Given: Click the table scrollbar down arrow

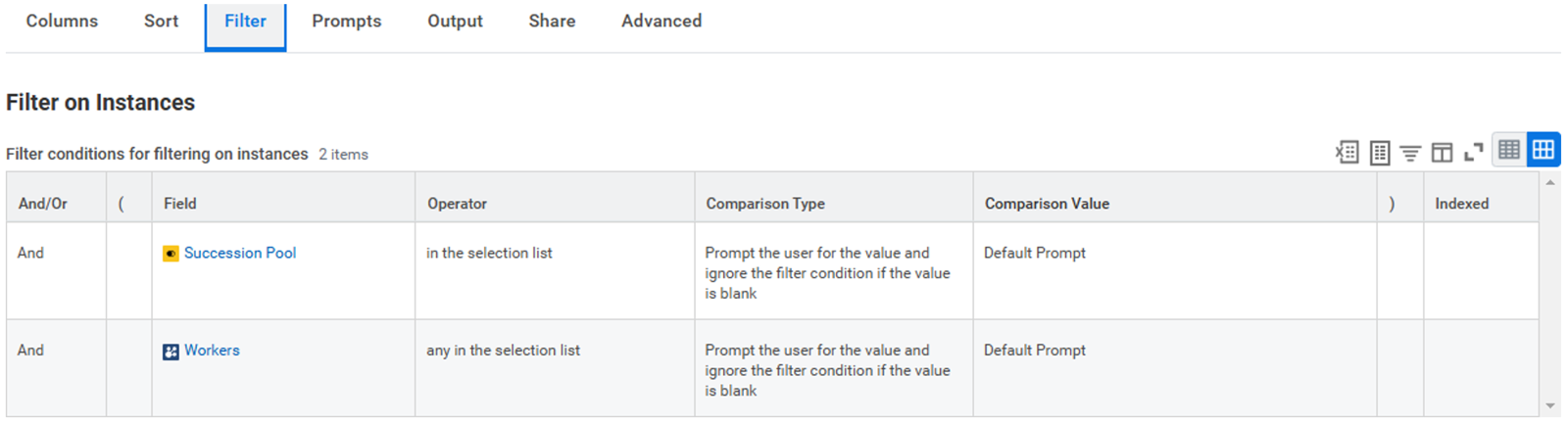Looking at the screenshot, I should 1550,405.
